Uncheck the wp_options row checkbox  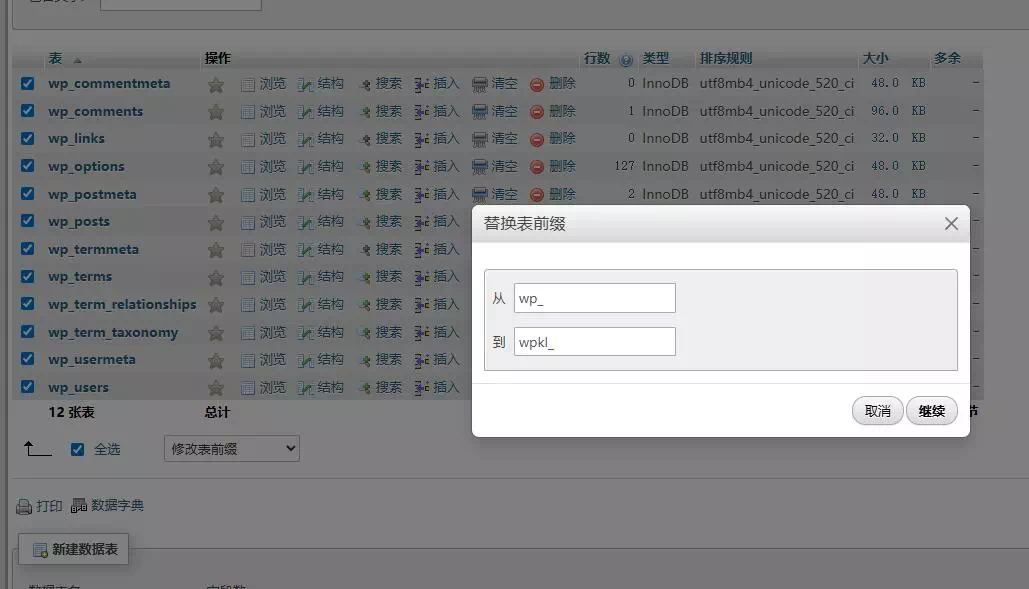[28, 166]
